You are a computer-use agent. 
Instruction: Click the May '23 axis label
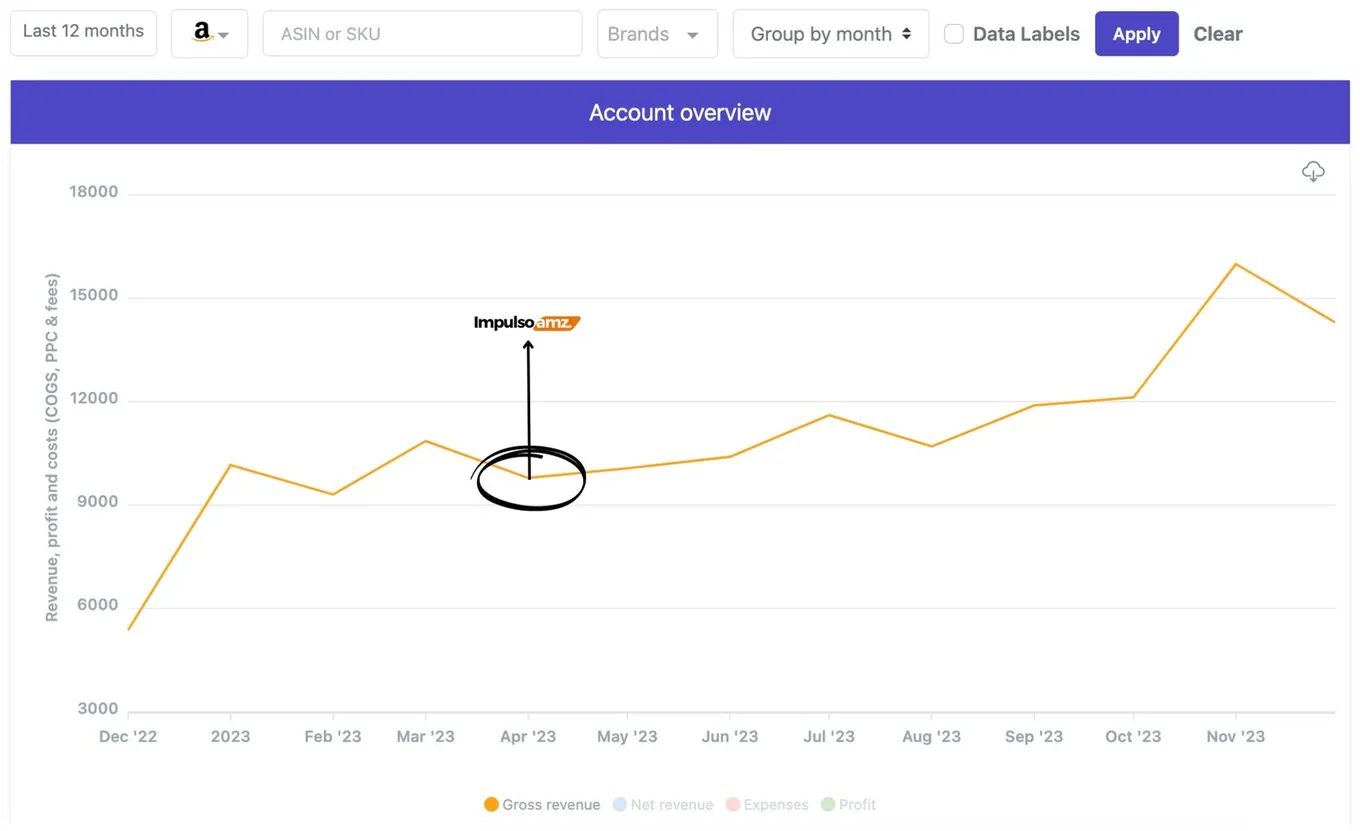pos(627,737)
